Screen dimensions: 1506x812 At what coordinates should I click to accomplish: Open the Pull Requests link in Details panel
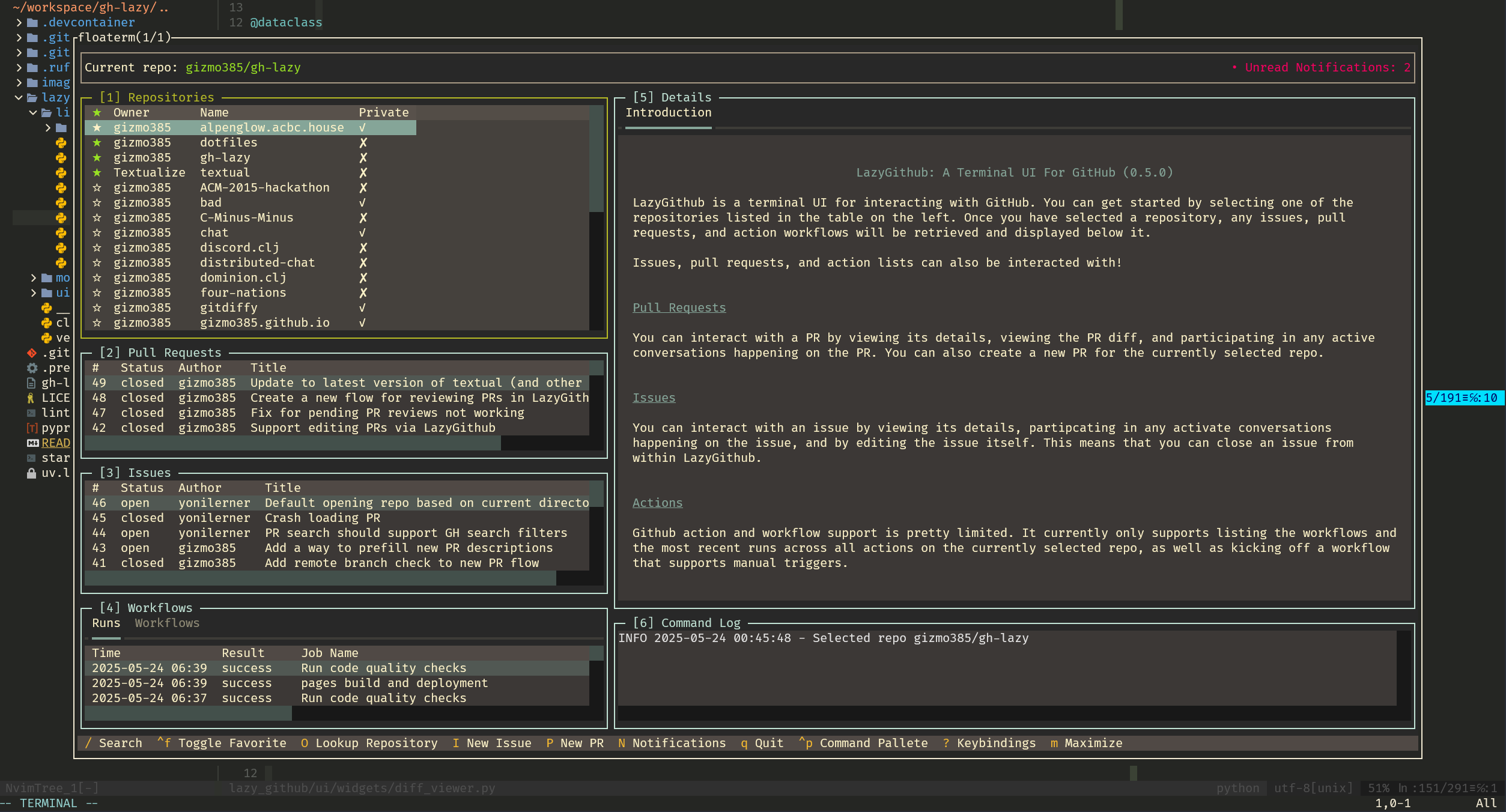point(679,307)
